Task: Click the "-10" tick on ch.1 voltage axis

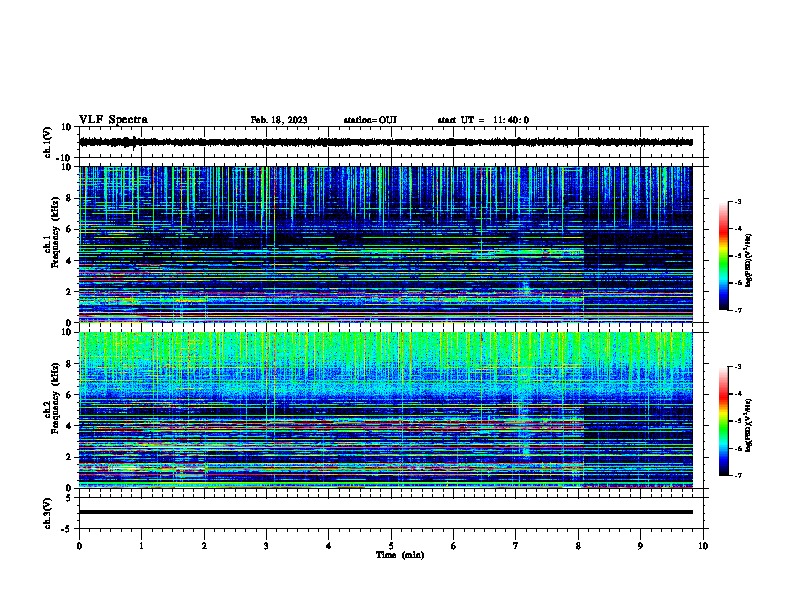Action: click(x=65, y=158)
